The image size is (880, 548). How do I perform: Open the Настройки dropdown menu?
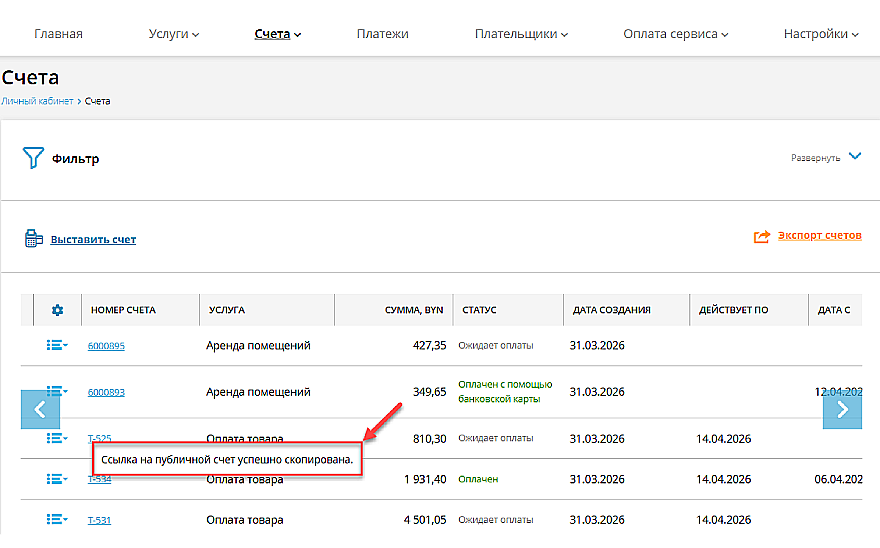click(x=821, y=34)
